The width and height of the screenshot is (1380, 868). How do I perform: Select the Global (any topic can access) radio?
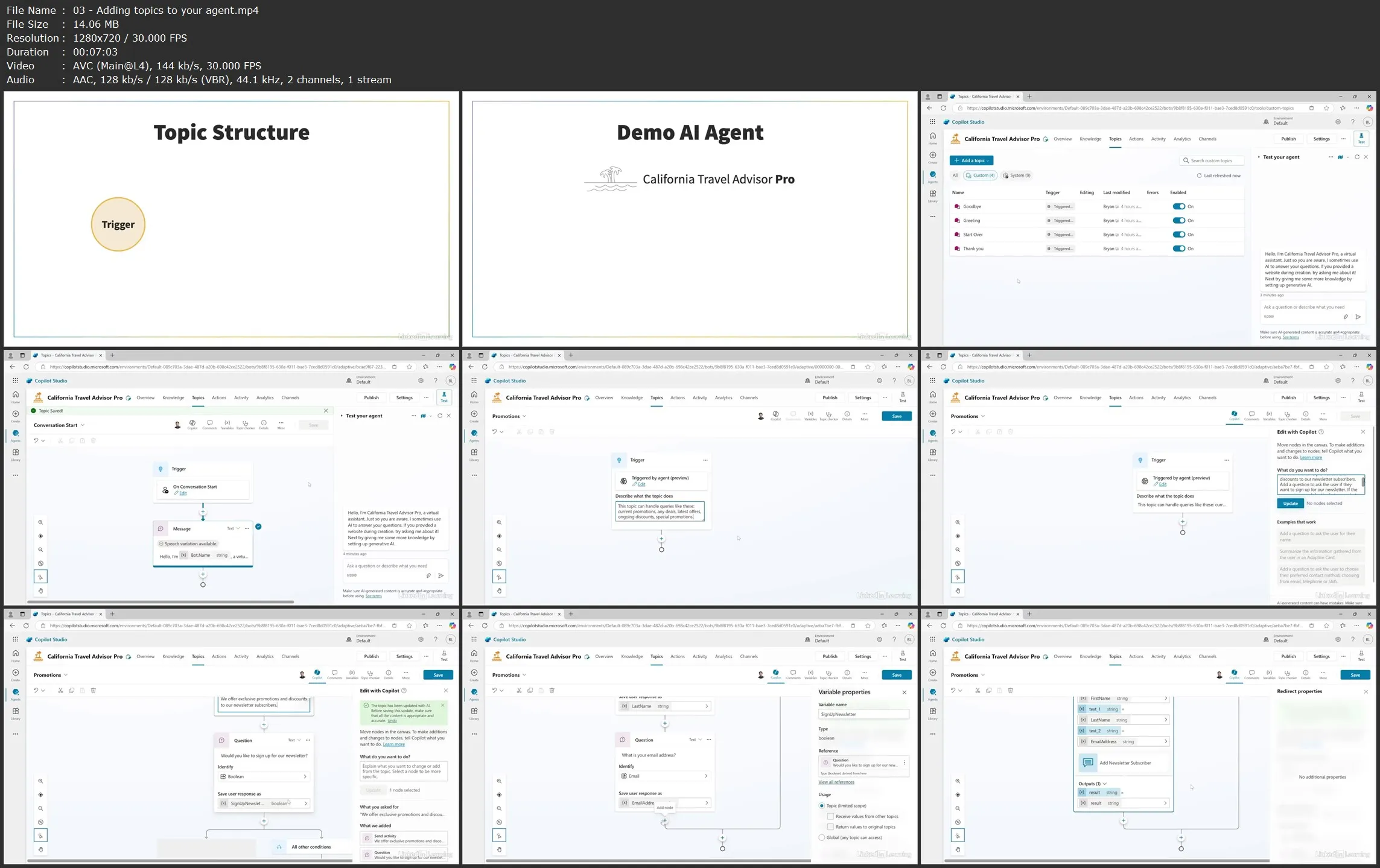[821, 837]
